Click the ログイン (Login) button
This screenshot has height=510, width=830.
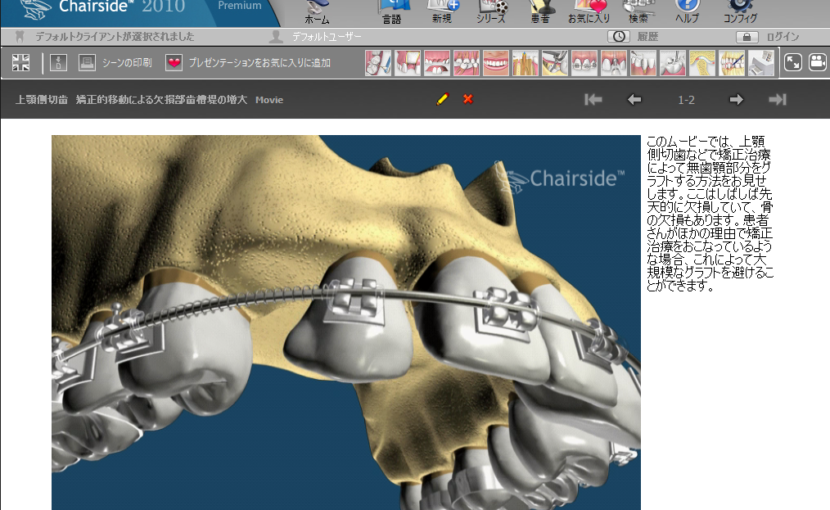[x=770, y=37]
